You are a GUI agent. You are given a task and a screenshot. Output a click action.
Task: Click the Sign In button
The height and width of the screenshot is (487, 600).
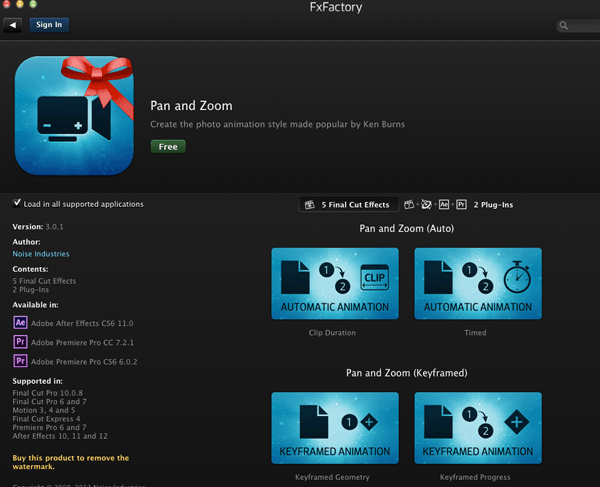(x=49, y=25)
